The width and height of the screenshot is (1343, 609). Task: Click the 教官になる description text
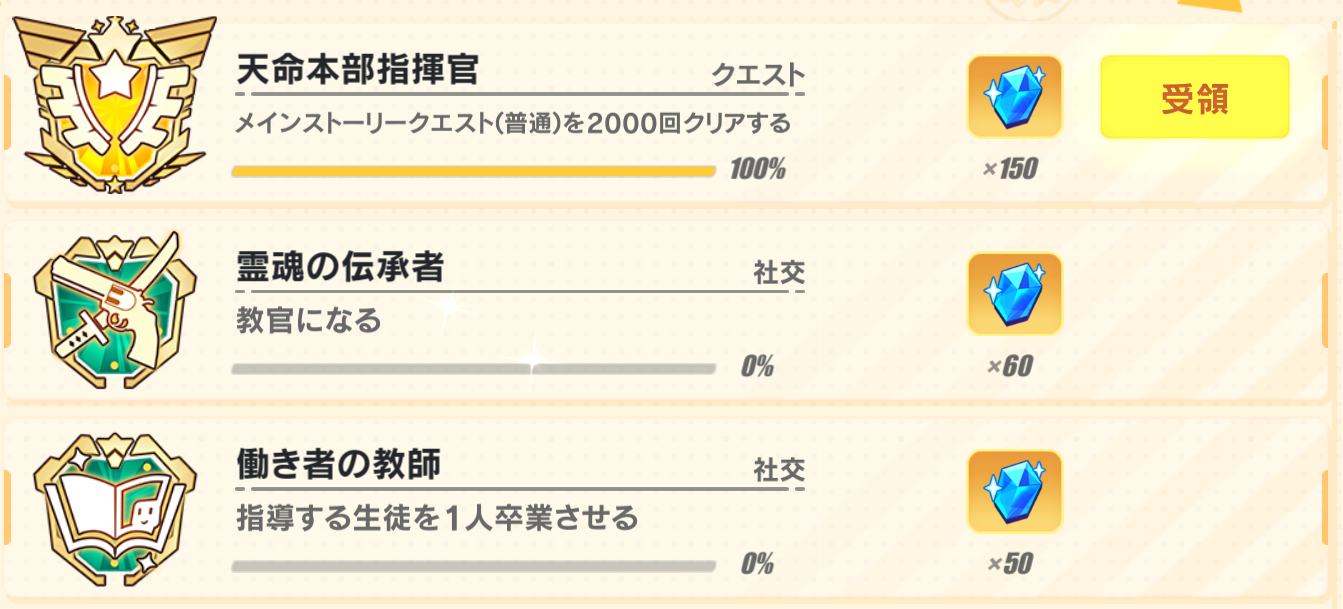tap(309, 321)
